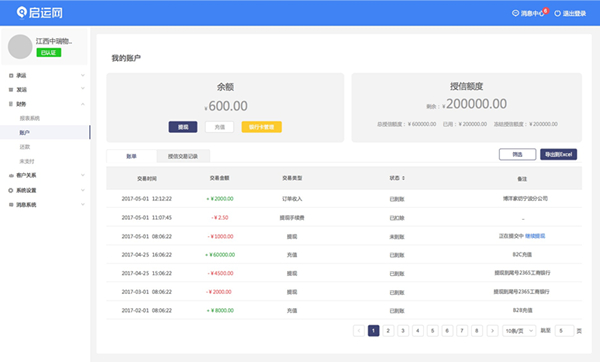
Task: Expand the 系统设置 menu chevron
Action: (x=83, y=190)
